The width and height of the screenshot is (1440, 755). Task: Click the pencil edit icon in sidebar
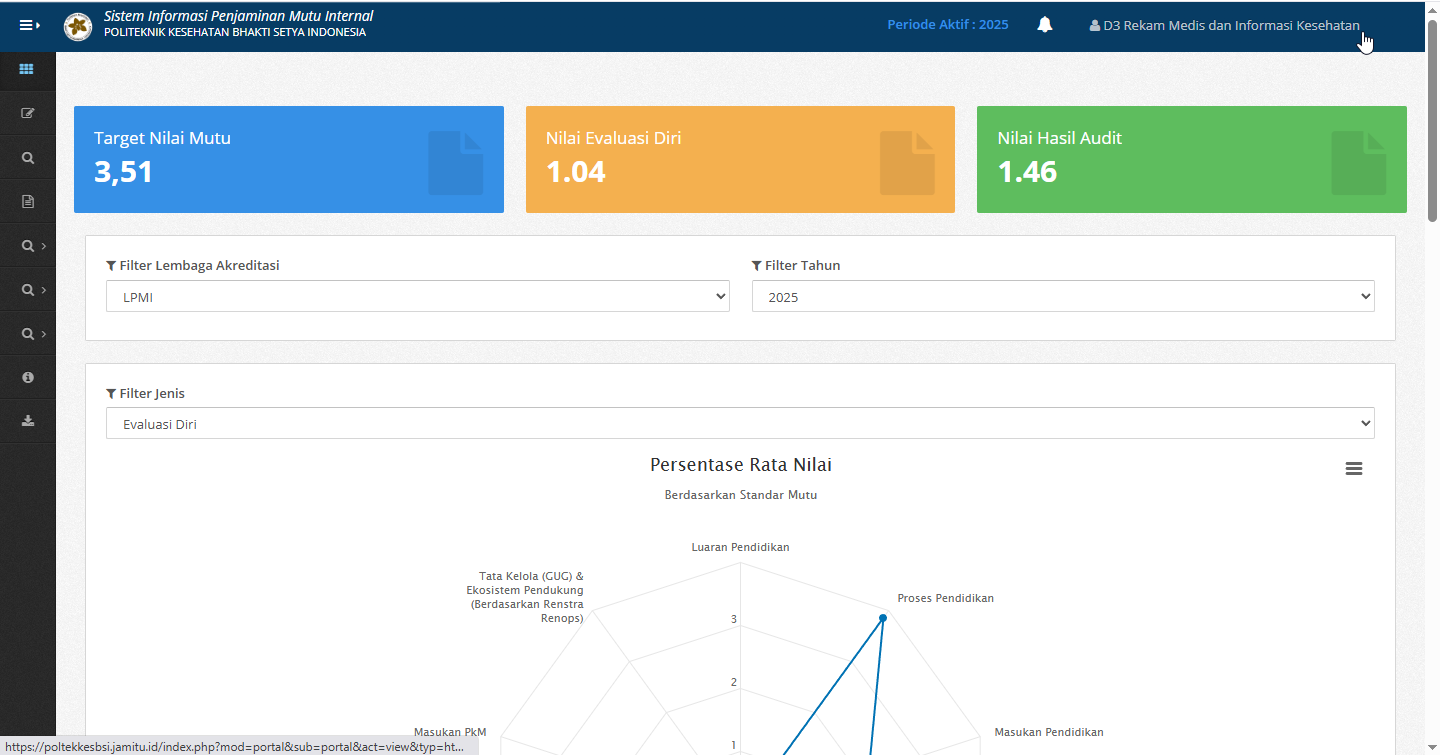click(x=27, y=113)
